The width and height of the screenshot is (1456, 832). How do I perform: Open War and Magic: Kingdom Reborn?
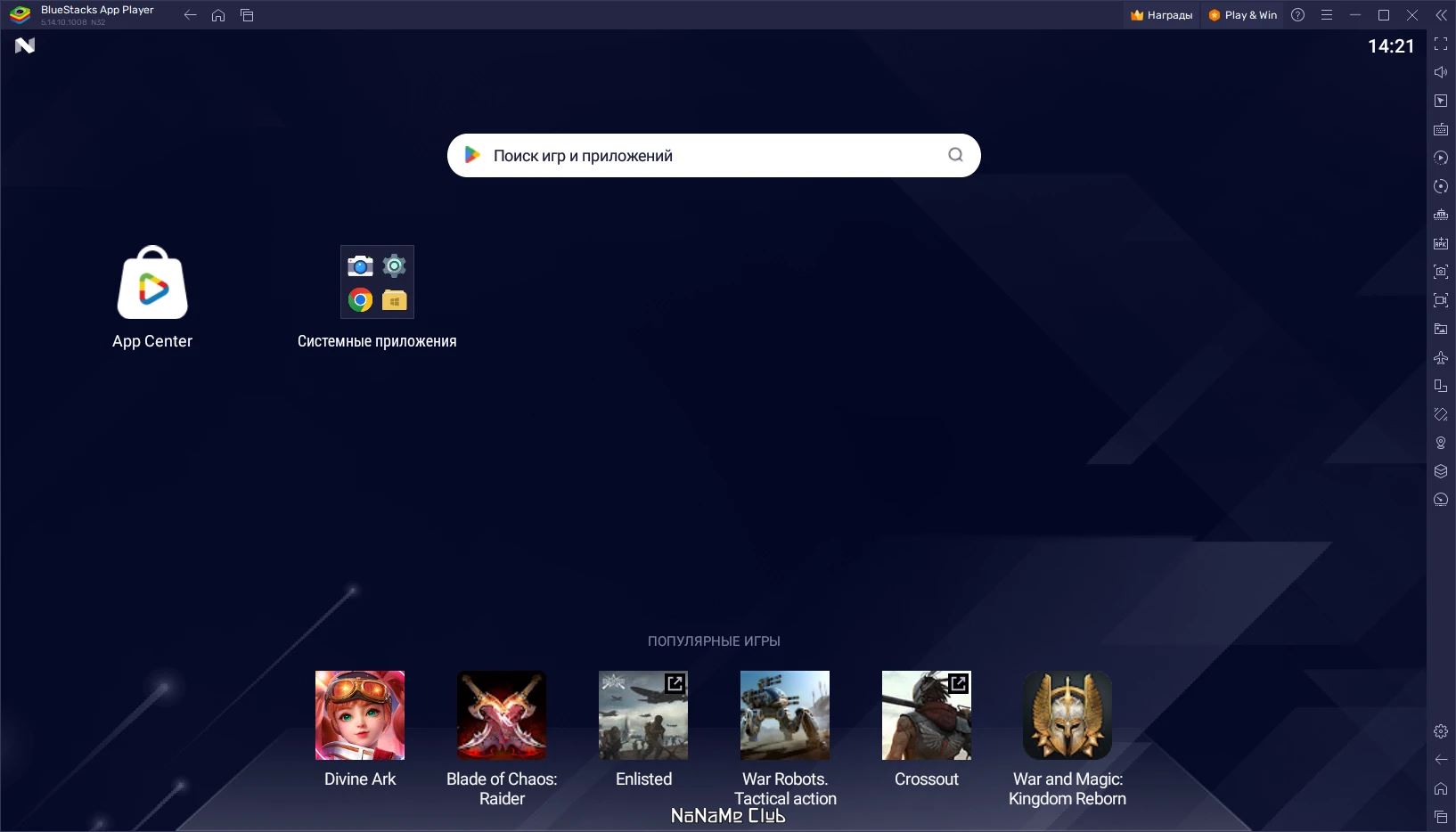(1067, 739)
